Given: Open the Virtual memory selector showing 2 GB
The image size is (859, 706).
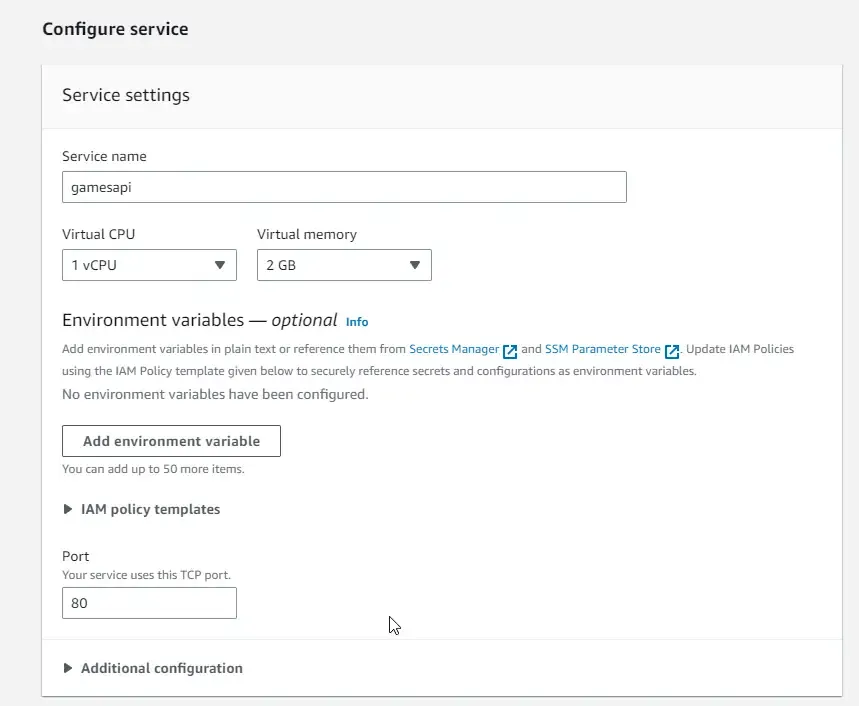Looking at the screenshot, I should coord(343,265).
